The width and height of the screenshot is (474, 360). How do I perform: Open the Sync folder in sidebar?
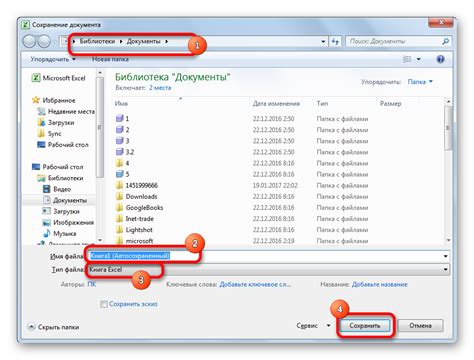click(x=49, y=133)
